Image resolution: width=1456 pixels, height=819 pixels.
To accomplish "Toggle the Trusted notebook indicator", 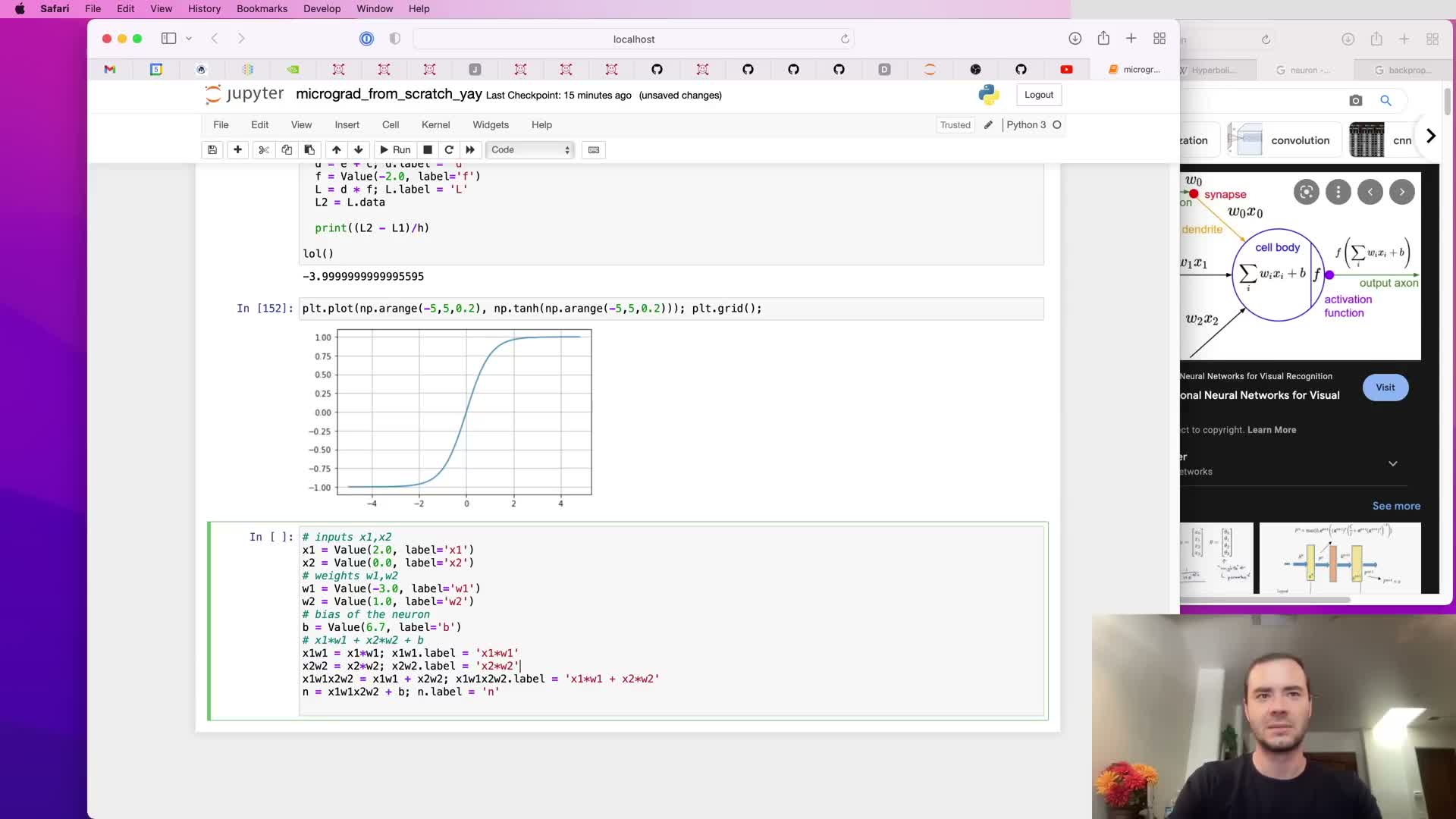I will click(x=955, y=125).
